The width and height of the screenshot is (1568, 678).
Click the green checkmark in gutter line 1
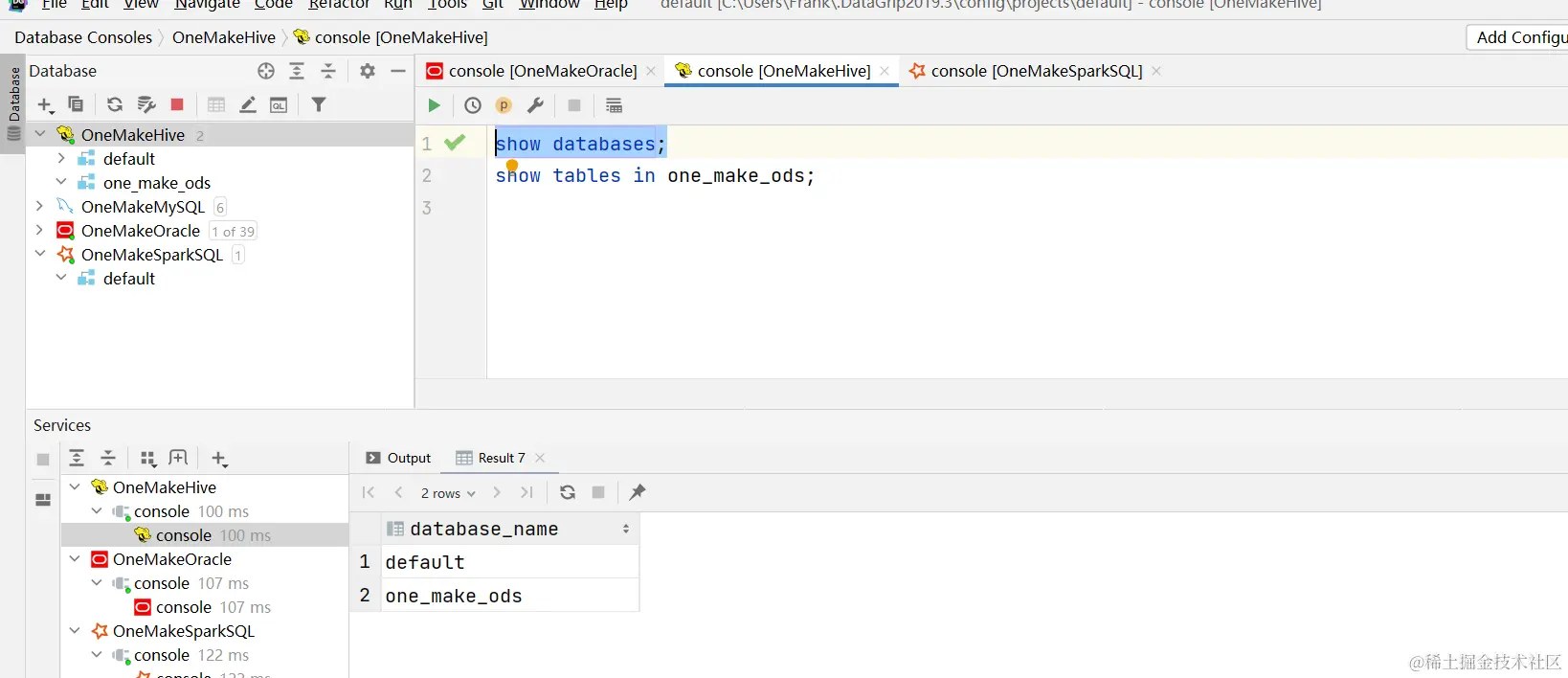(x=455, y=142)
